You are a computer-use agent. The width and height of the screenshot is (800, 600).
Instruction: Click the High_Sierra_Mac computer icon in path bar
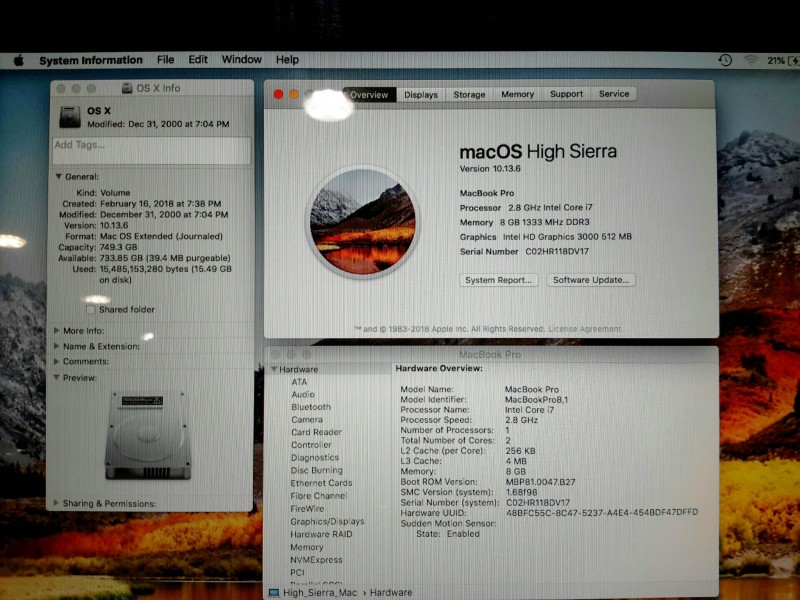coord(274,592)
